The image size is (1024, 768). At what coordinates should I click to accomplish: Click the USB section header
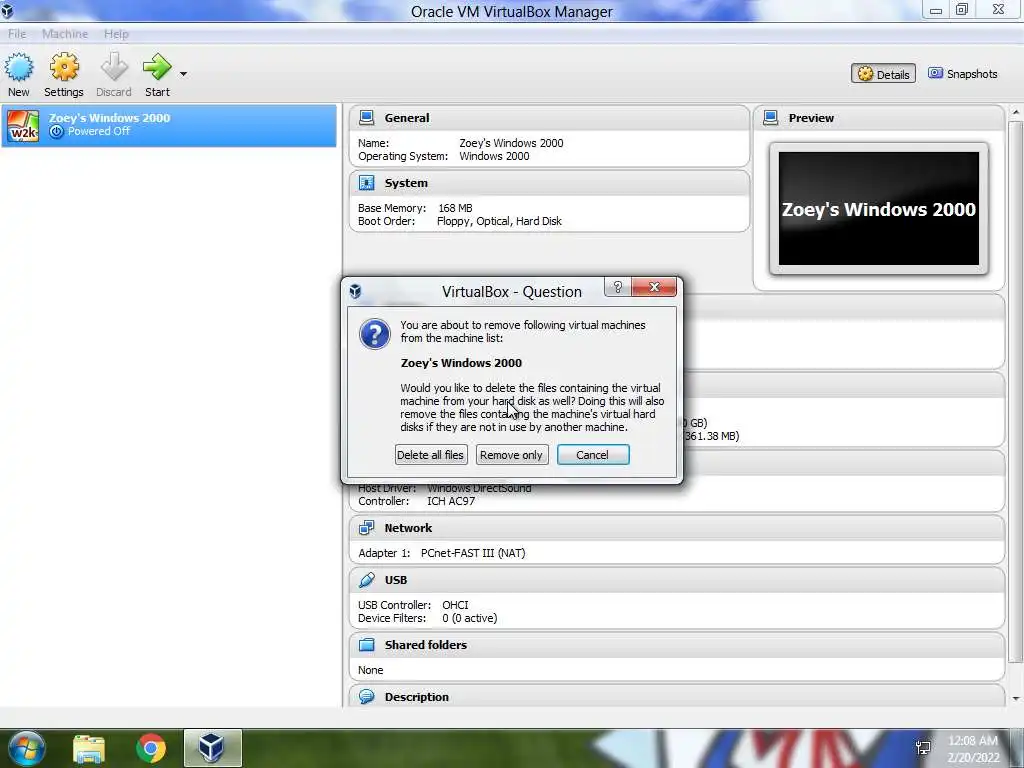(677, 581)
